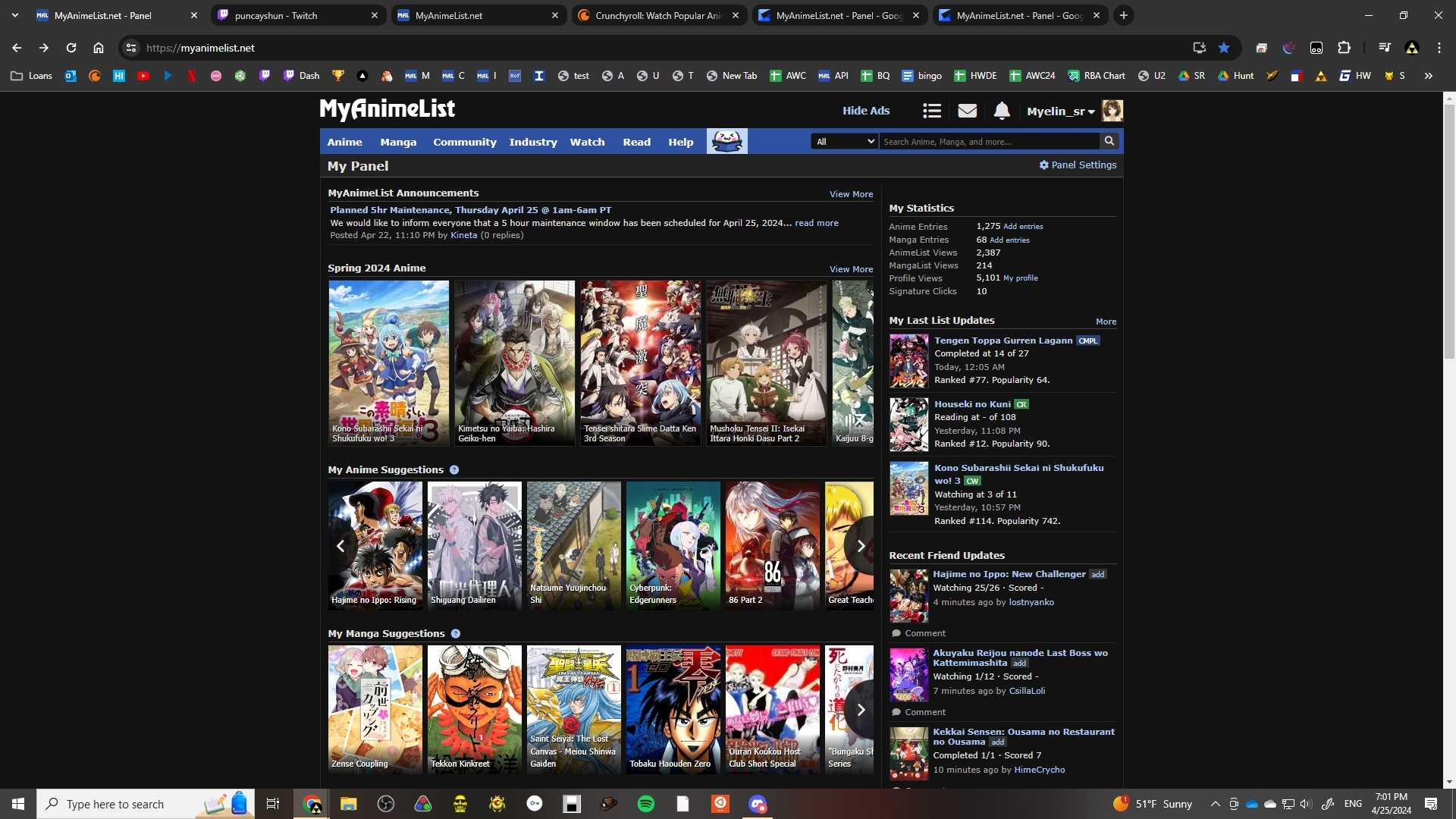The image size is (1456, 819).
Task: Open Panel Settings gear link
Action: 1078,165
